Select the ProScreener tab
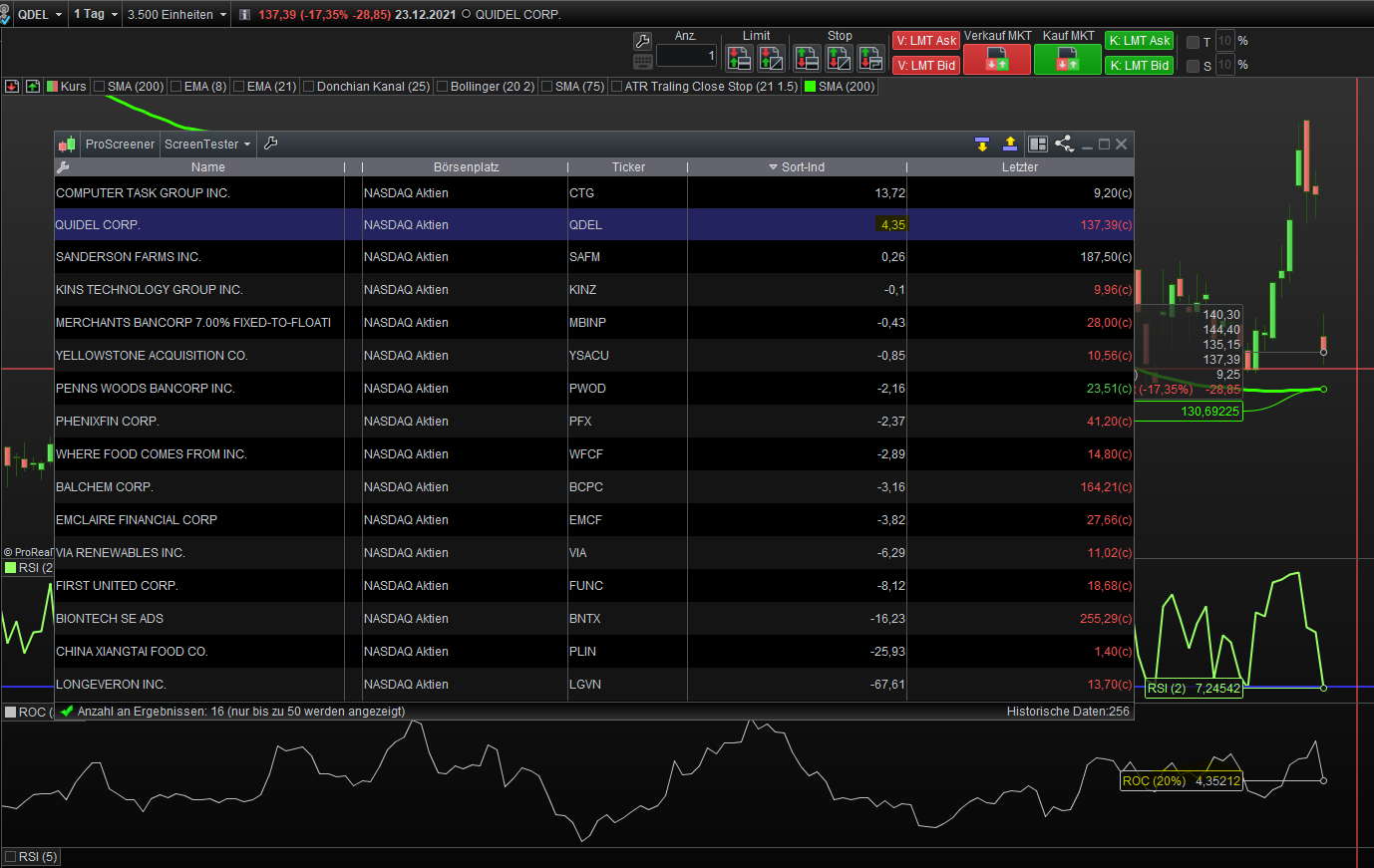Image resolution: width=1374 pixels, height=868 pixels. pos(120,144)
